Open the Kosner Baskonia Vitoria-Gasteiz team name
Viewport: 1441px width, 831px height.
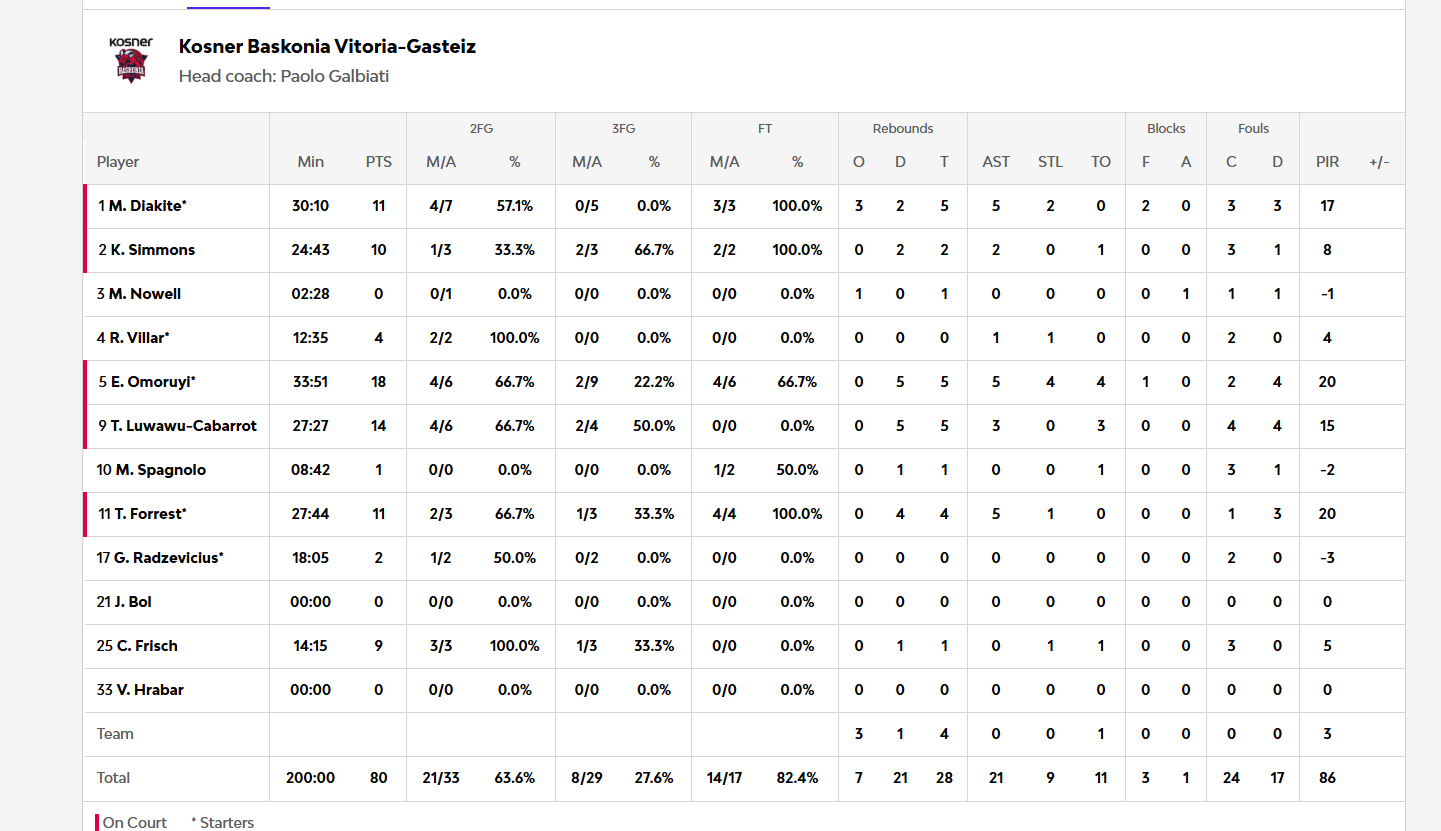click(327, 46)
